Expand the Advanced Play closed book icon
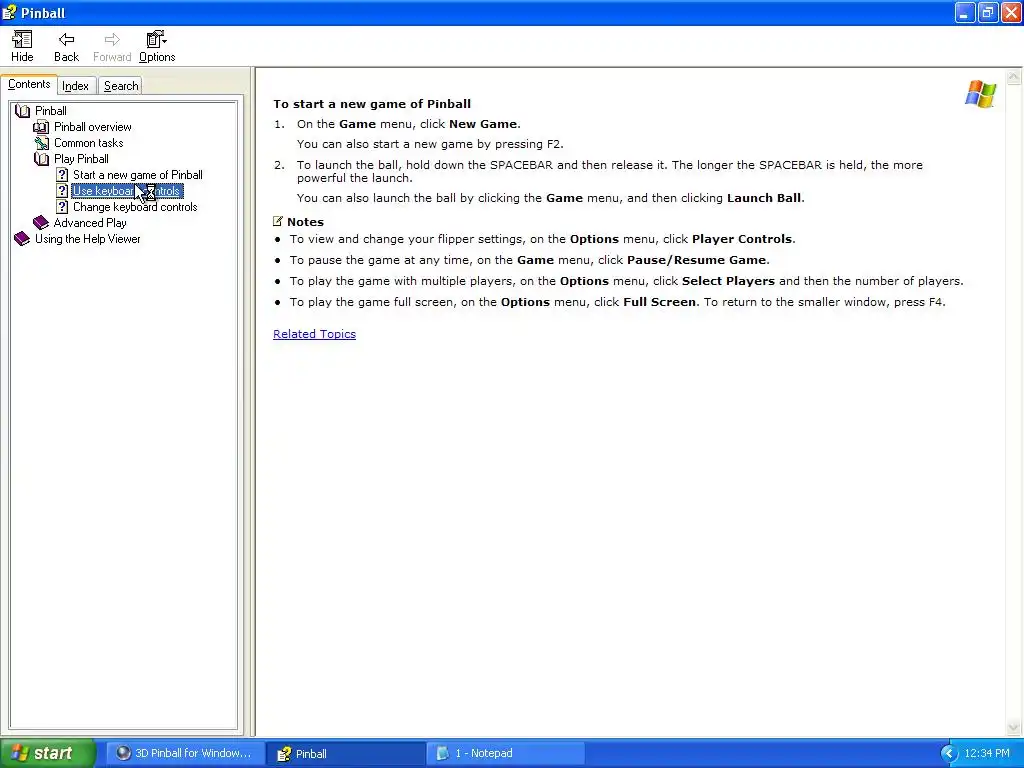Screen dimensions: 1024x768 coord(40,223)
